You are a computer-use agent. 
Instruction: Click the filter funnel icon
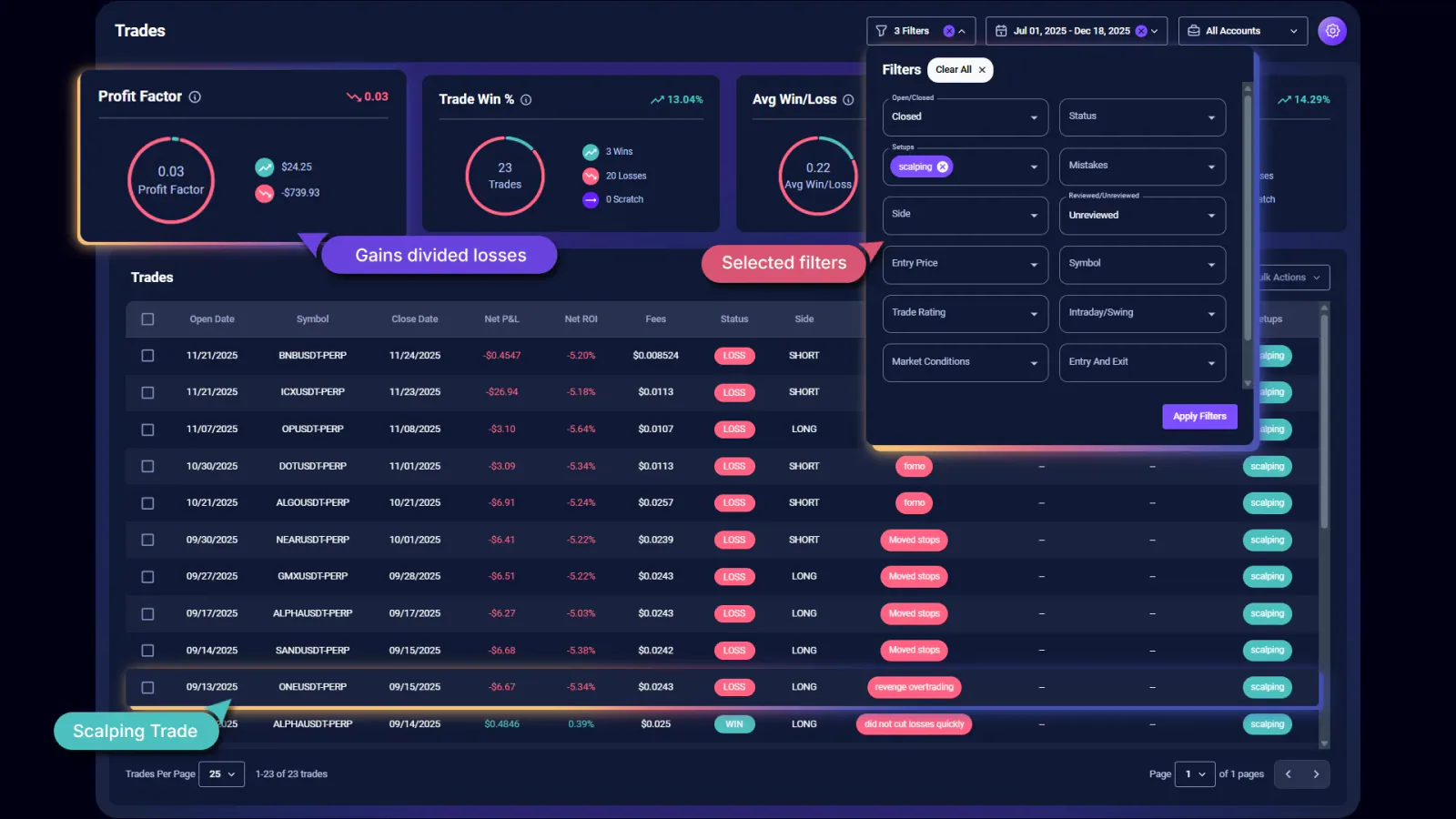[881, 31]
